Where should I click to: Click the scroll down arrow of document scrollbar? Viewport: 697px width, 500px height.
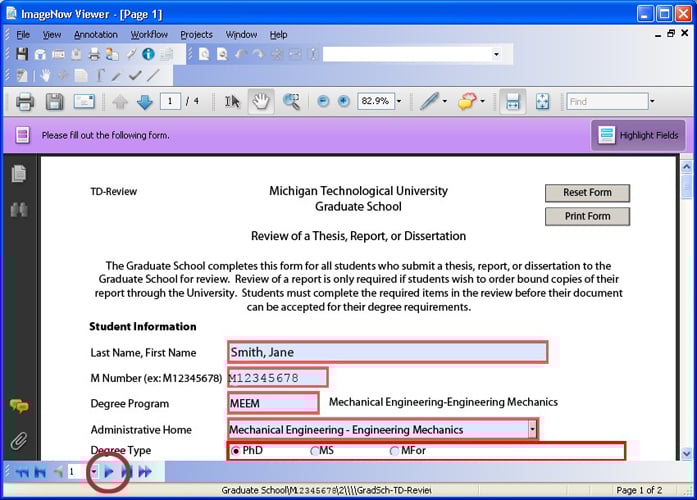click(x=686, y=454)
